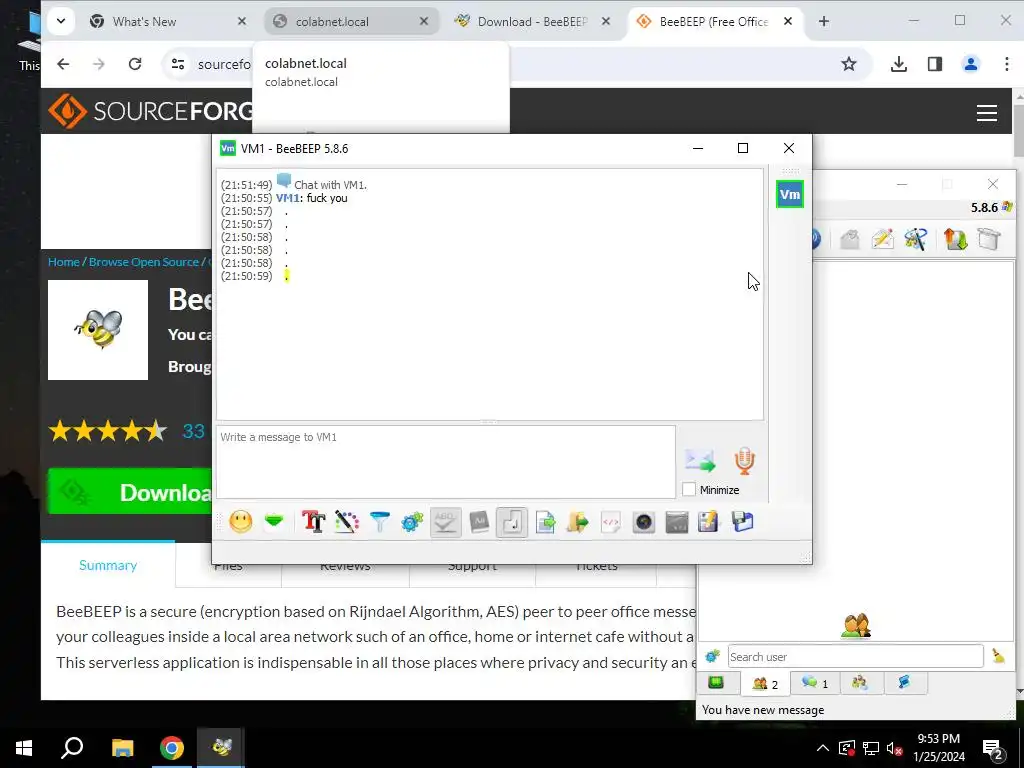The height and width of the screenshot is (768, 1024).
Task: Click the up-down arrows file transfer icon
Action: [x=955, y=239]
